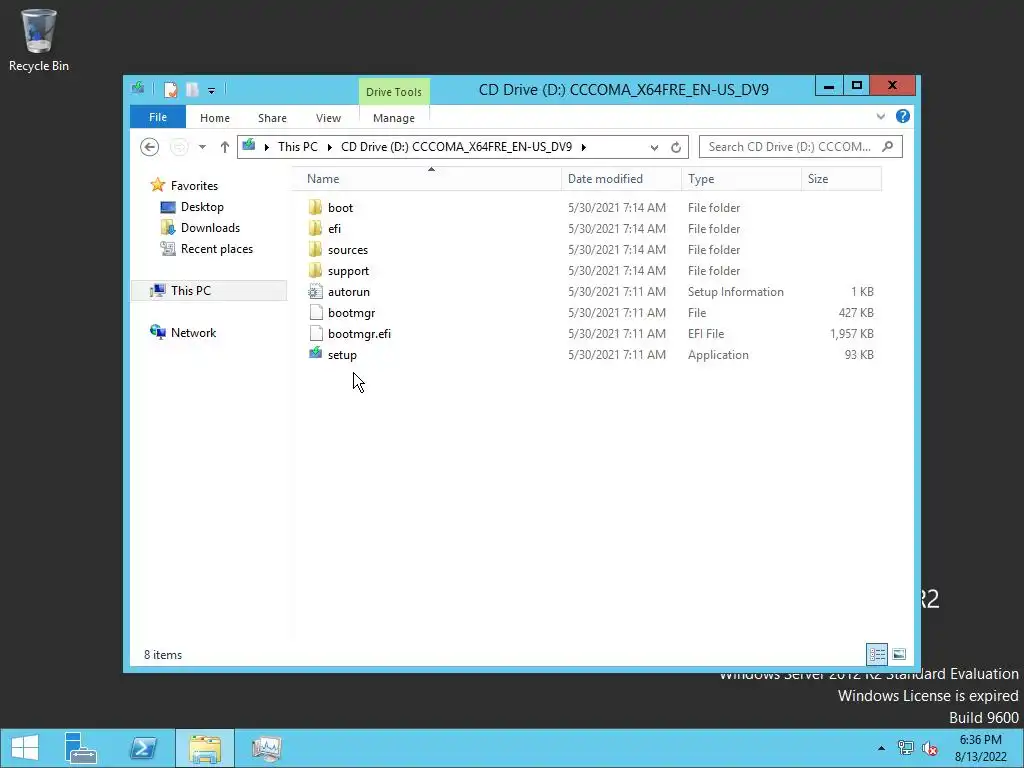Select the autorun setup information file
Image resolution: width=1024 pixels, height=768 pixels.
349,292
